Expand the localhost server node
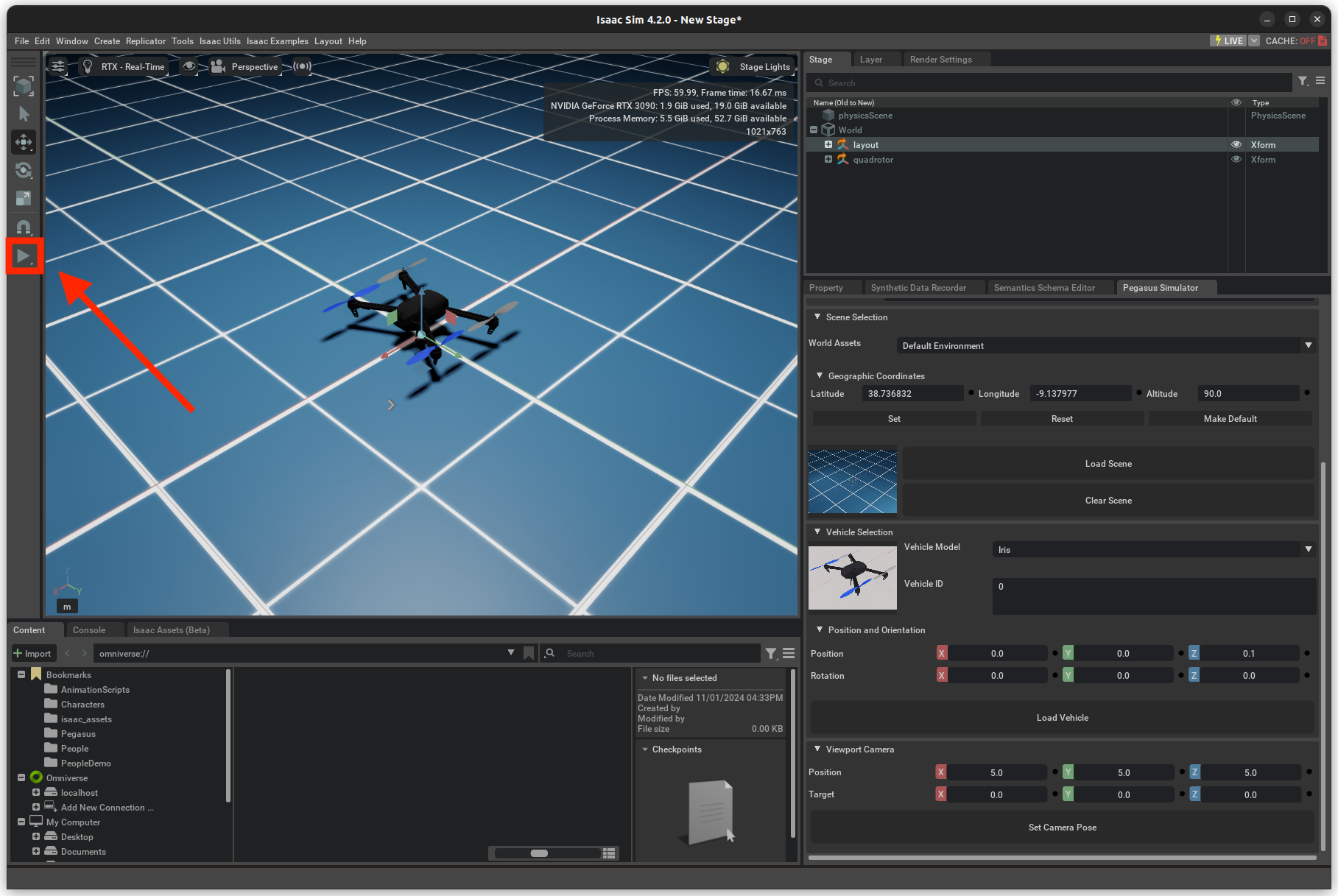Screen dimensions: 1338x896 35,792
